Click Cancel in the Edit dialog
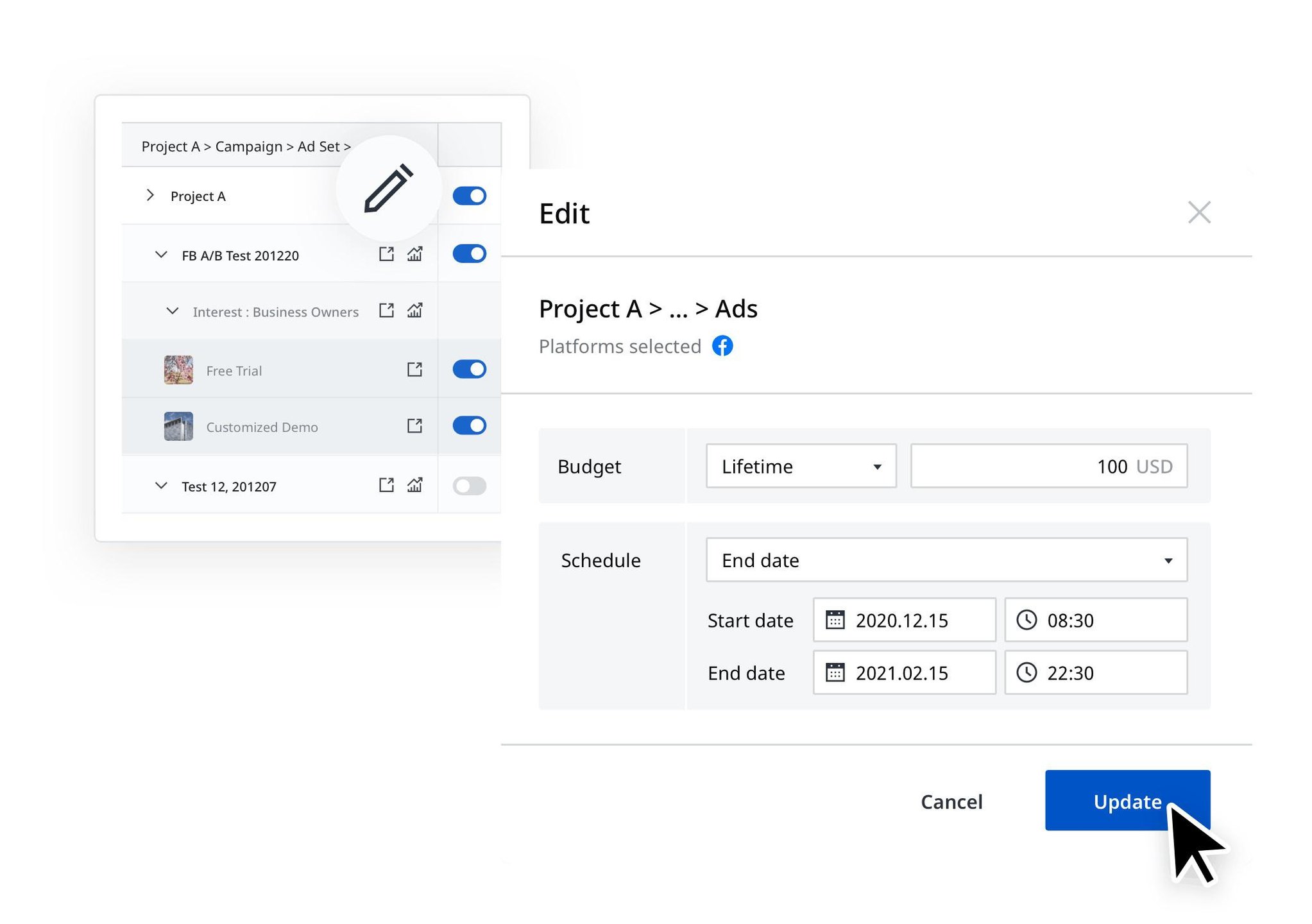Image resolution: width=1312 pixels, height=924 pixels. 951,801
